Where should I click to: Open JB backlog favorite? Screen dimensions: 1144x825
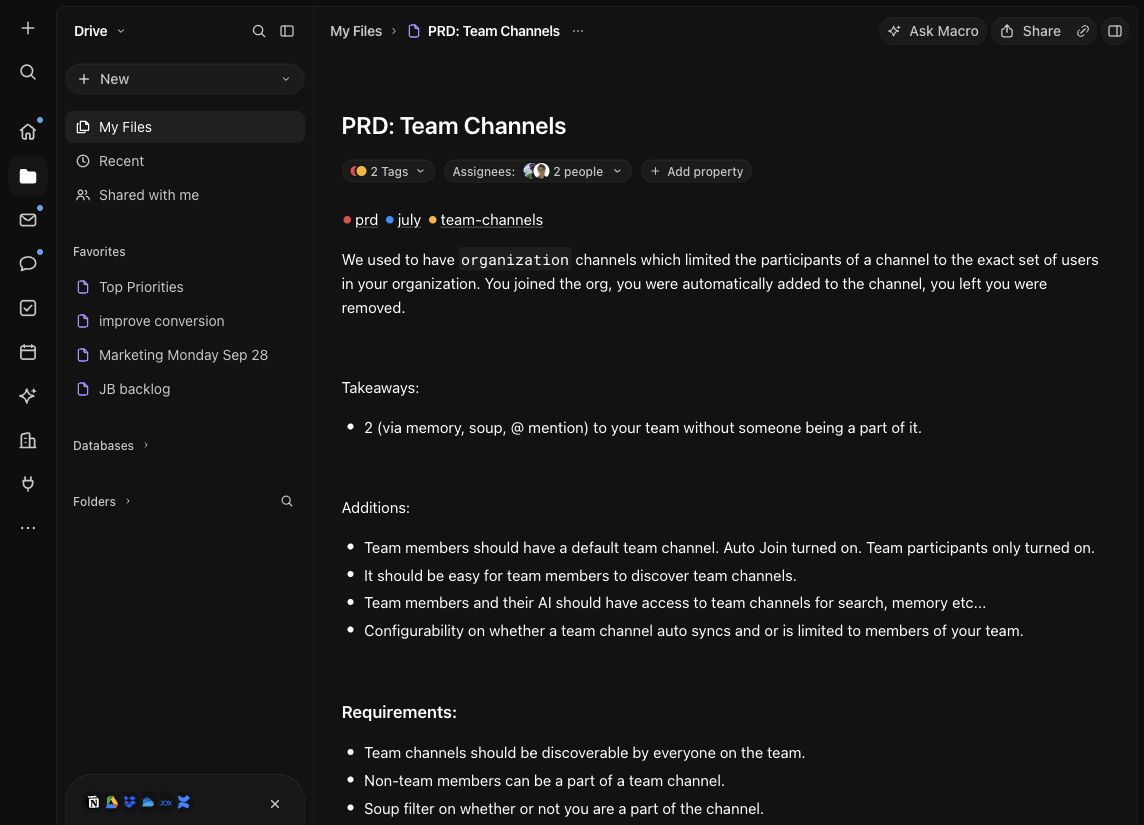[185, 390]
